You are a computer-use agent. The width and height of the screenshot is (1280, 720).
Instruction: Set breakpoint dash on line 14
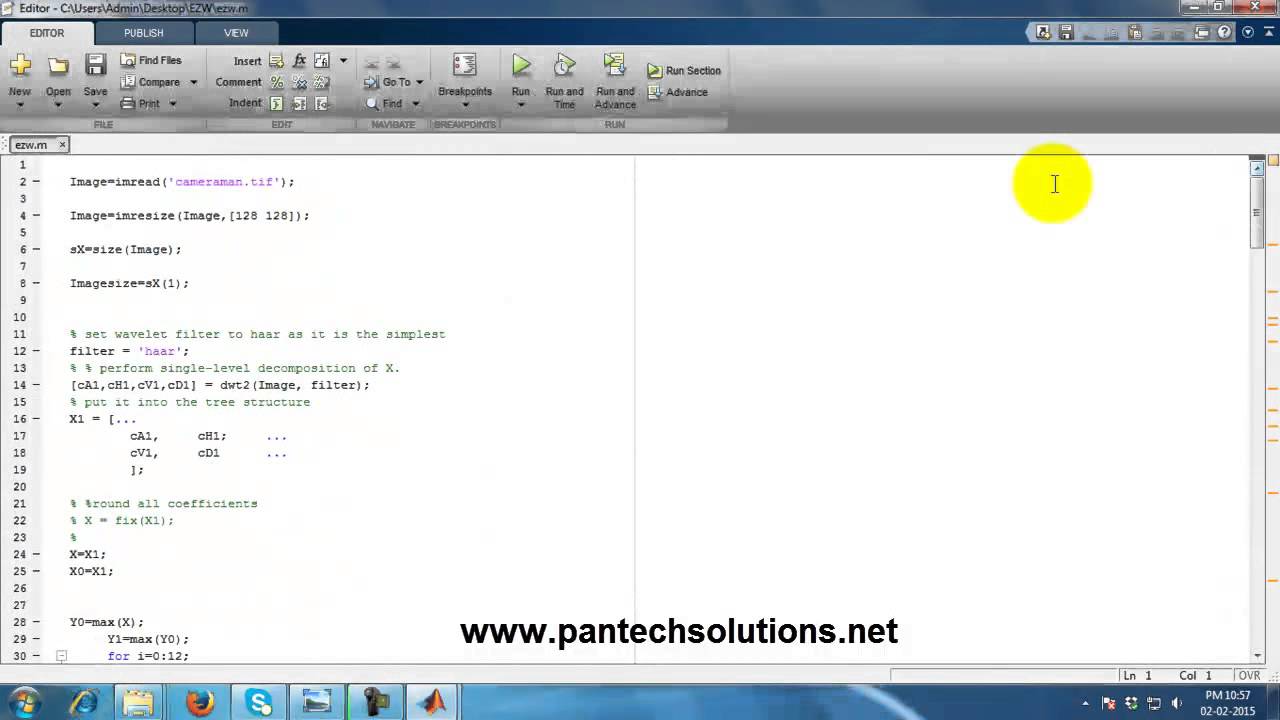tap(37, 385)
